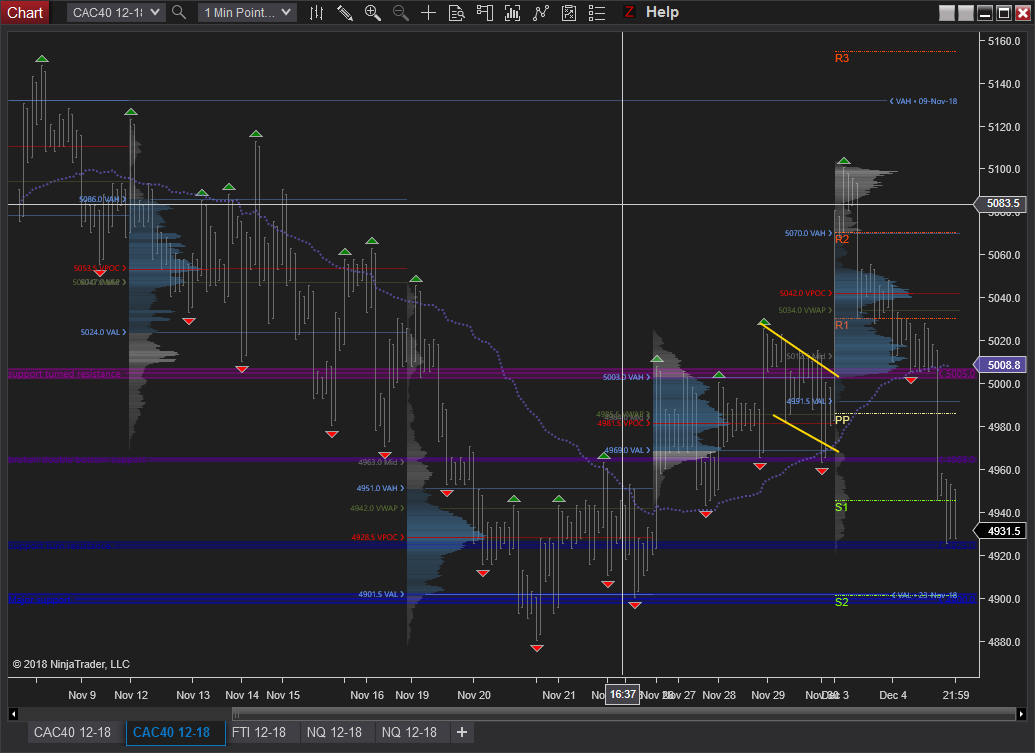Image resolution: width=1035 pixels, height=753 pixels.
Task: Open the Help menu
Action: (662, 12)
